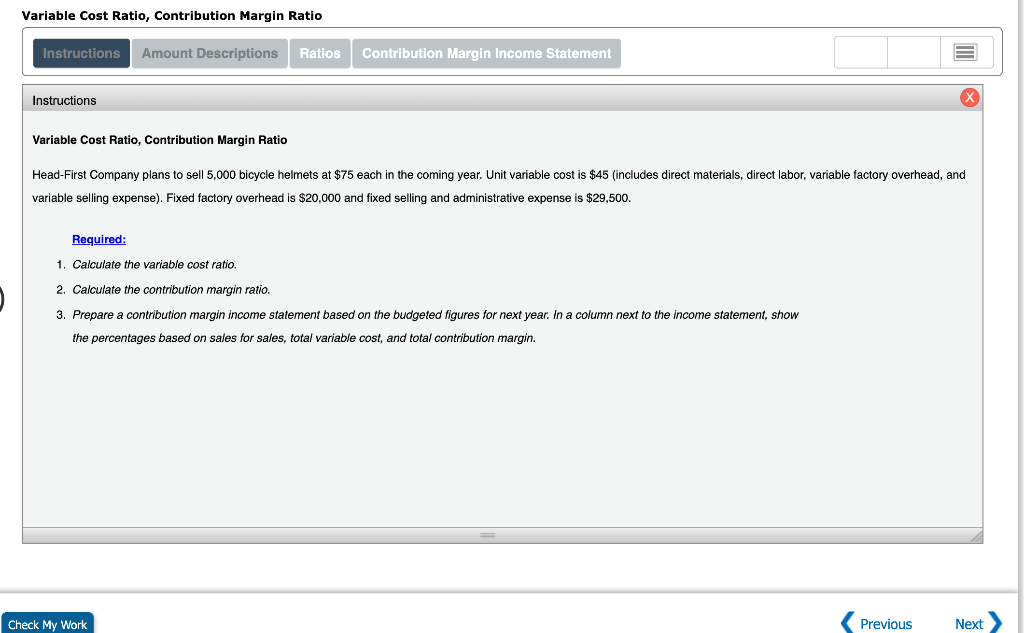This screenshot has width=1024, height=633.
Task: Click the panel's bottom drag handle bar
Action: pos(487,535)
